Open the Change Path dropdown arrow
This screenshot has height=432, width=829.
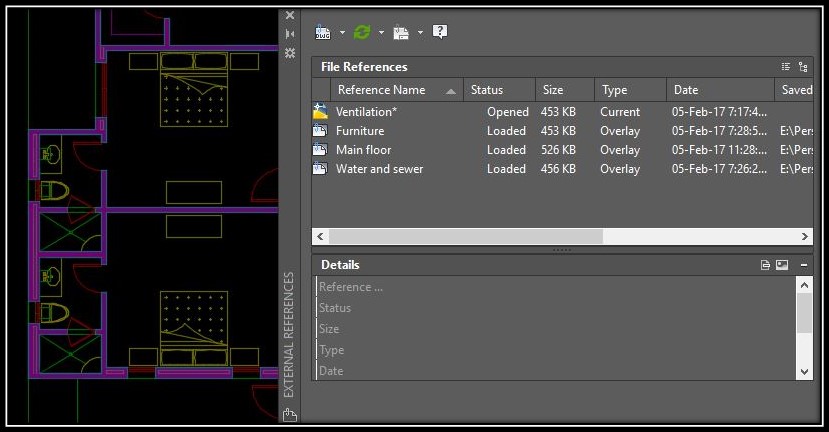point(420,33)
